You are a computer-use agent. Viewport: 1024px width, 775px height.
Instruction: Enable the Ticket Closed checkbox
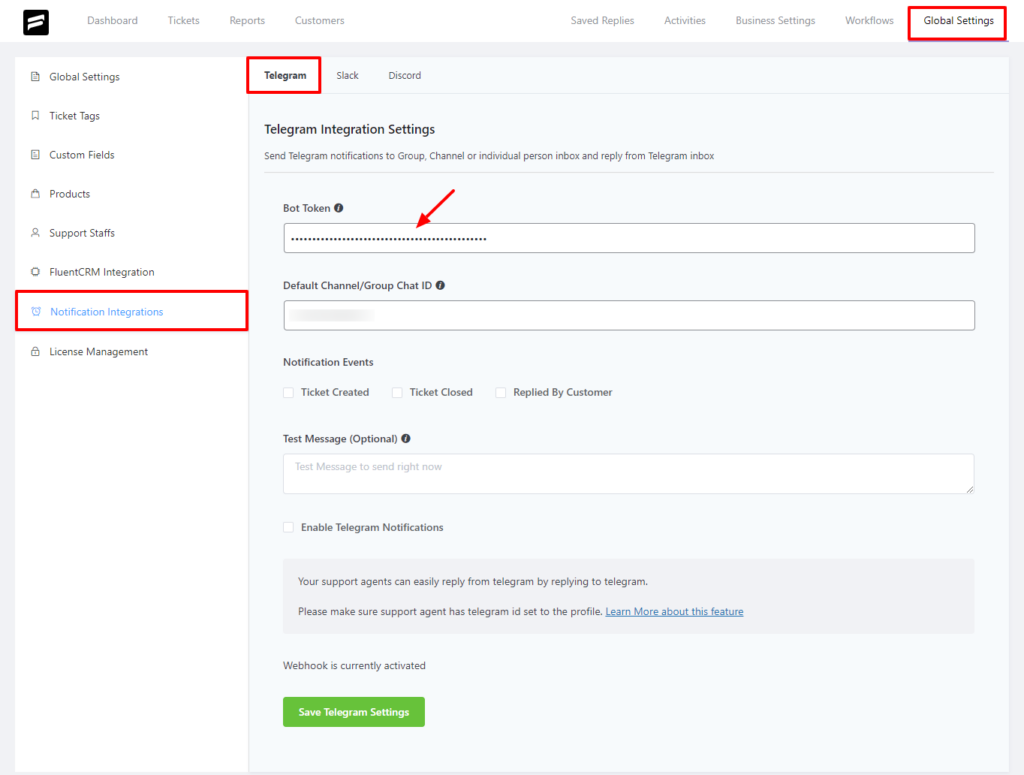(397, 392)
